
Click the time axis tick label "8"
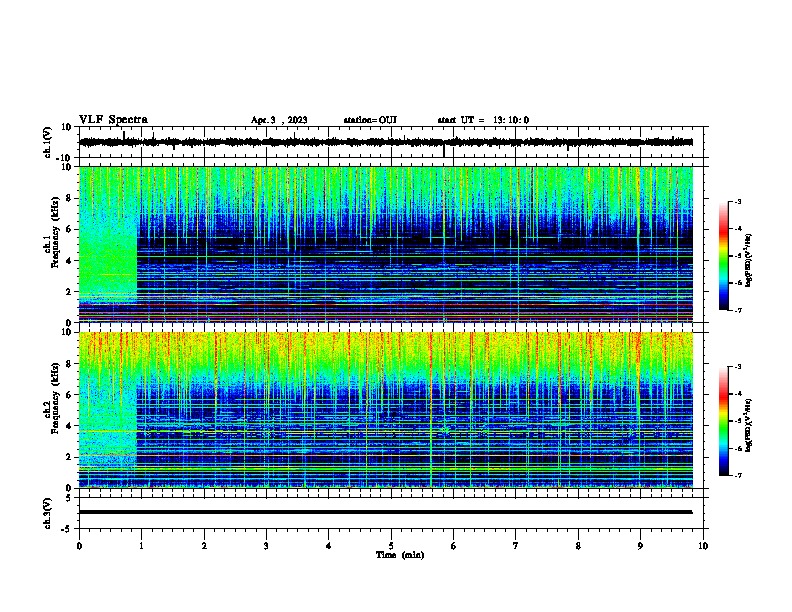tap(578, 546)
